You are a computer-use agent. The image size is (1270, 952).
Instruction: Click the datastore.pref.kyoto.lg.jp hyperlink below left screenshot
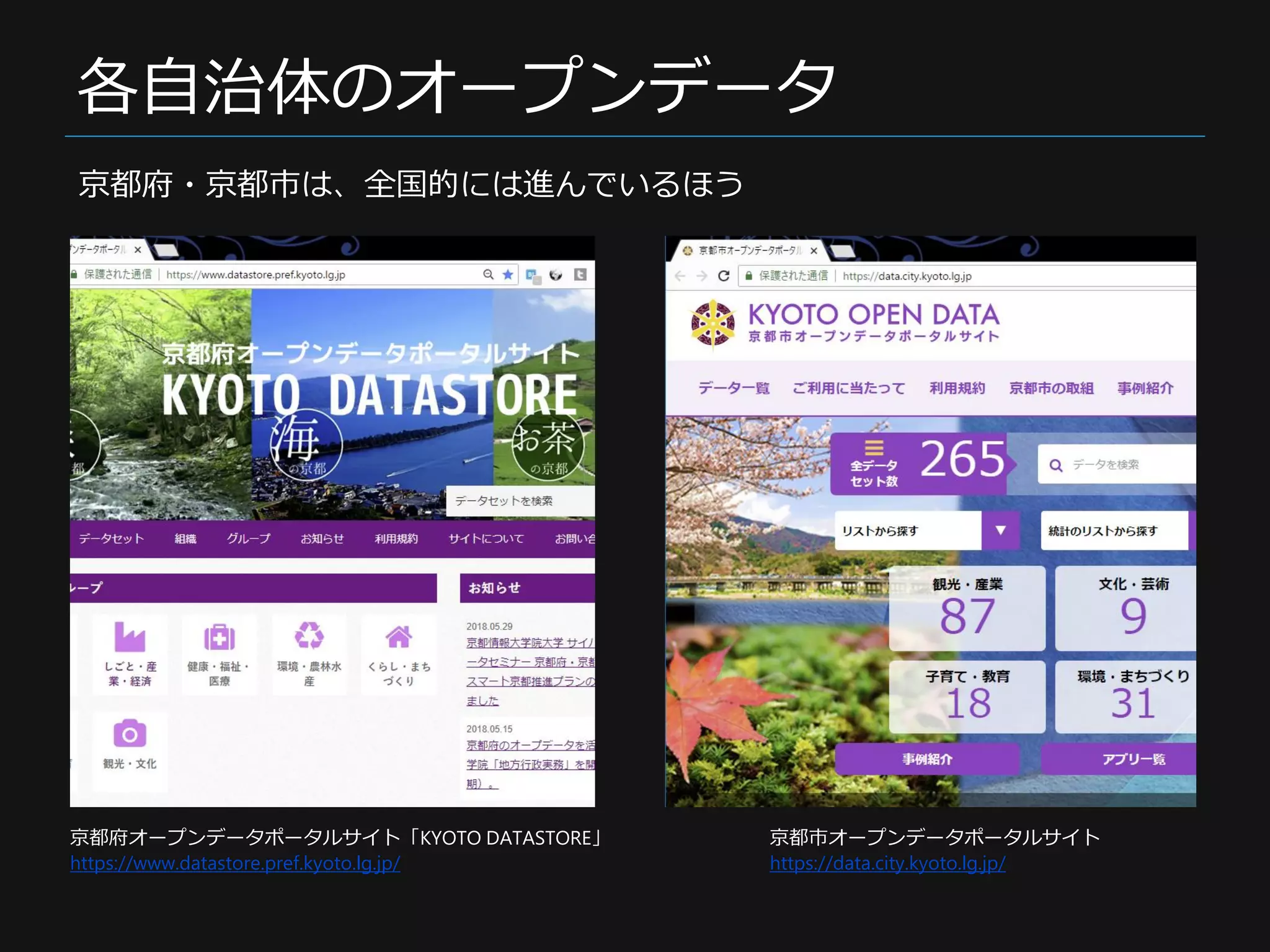235,863
